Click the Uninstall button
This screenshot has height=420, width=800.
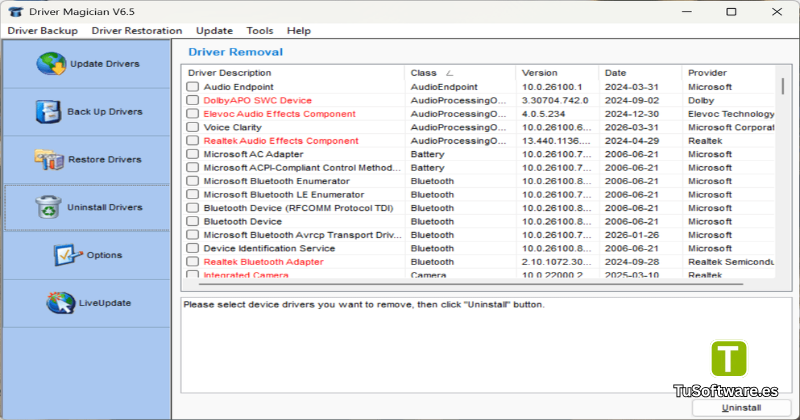(741, 408)
